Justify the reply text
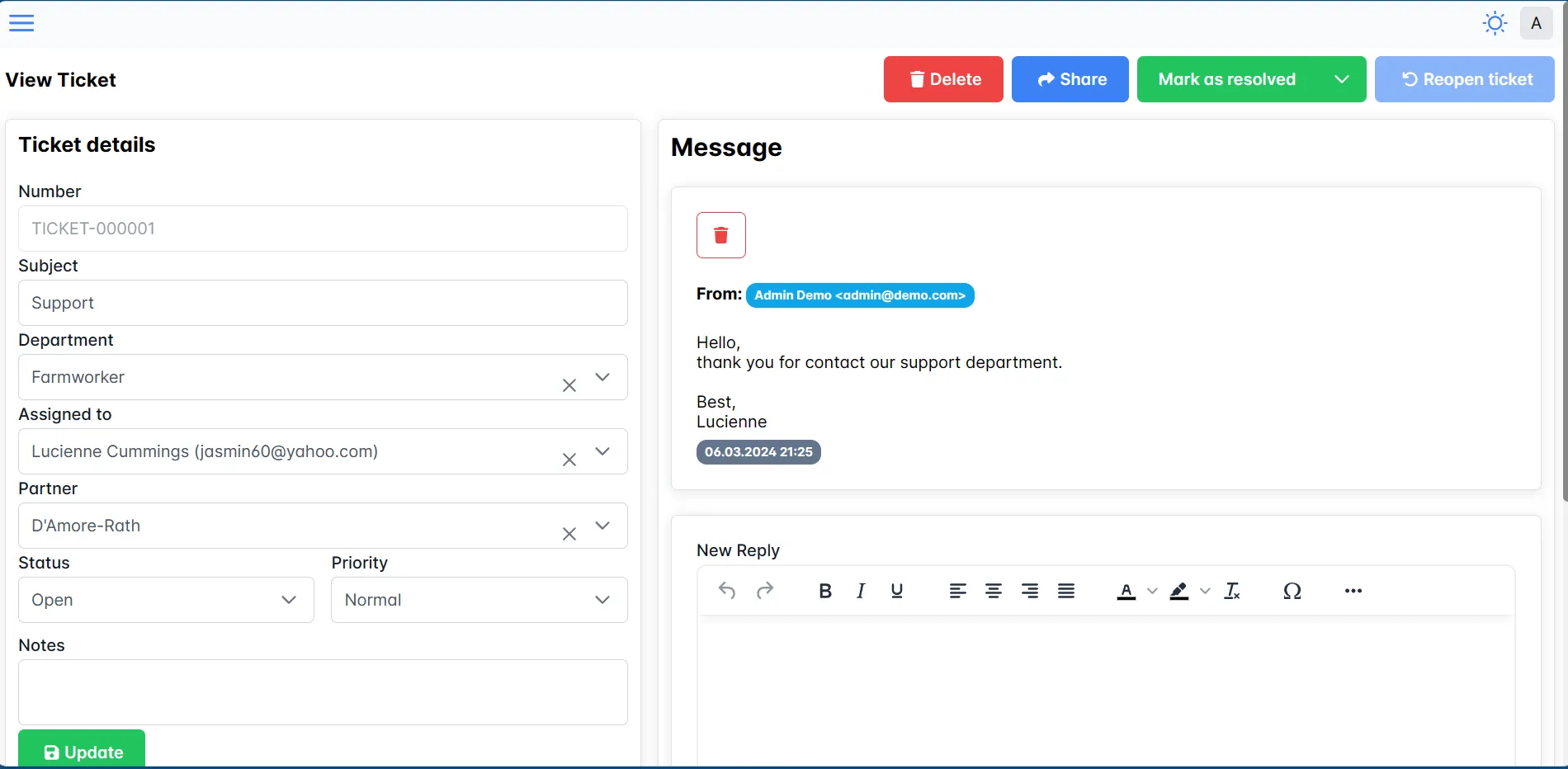Viewport: 1568px width, 769px height. [1066, 591]
